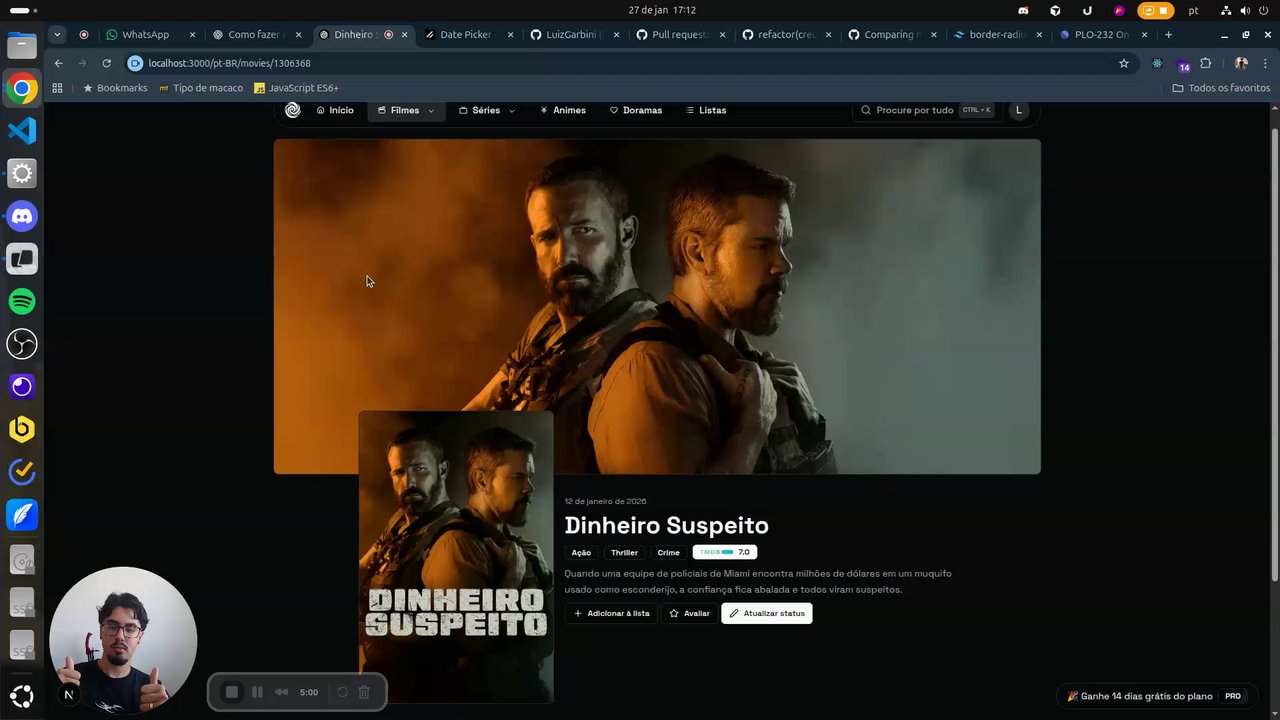Screen dimensions: 1280x720
Task: Switch to the PLO-232 tab
Action: click(1103, 34)
